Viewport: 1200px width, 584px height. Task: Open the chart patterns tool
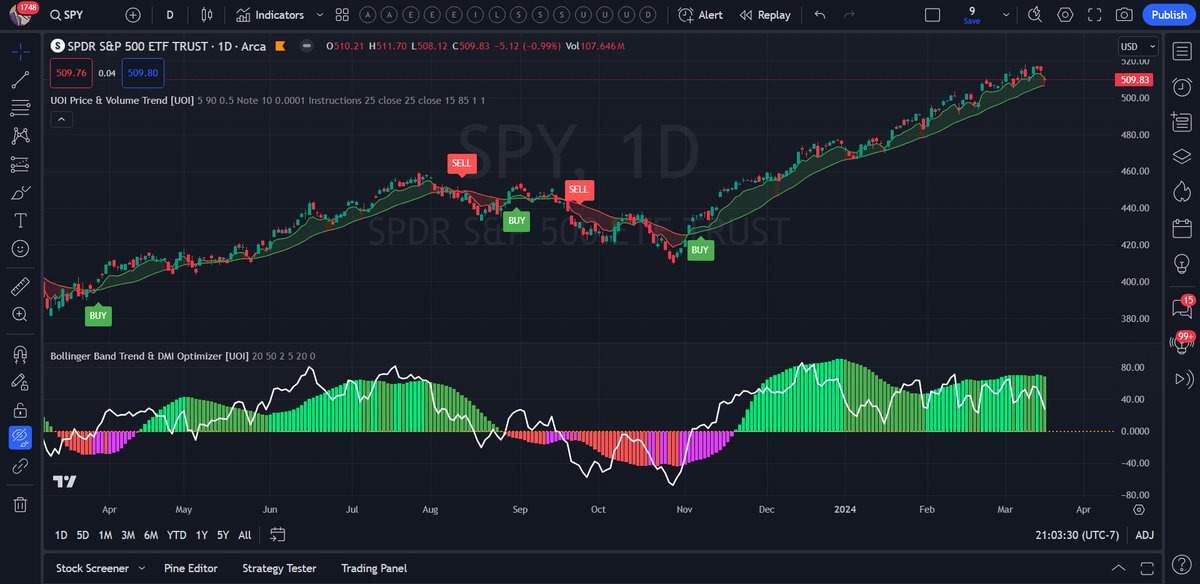point(20,136)
